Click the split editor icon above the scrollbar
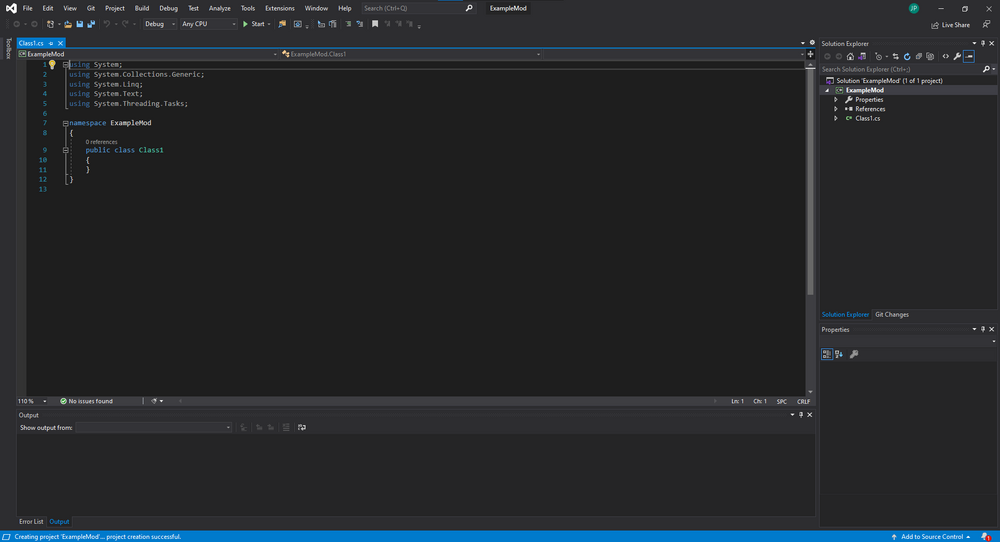Image resolution: width=1000 pixels, height=542 pixels. click(811, 54)
